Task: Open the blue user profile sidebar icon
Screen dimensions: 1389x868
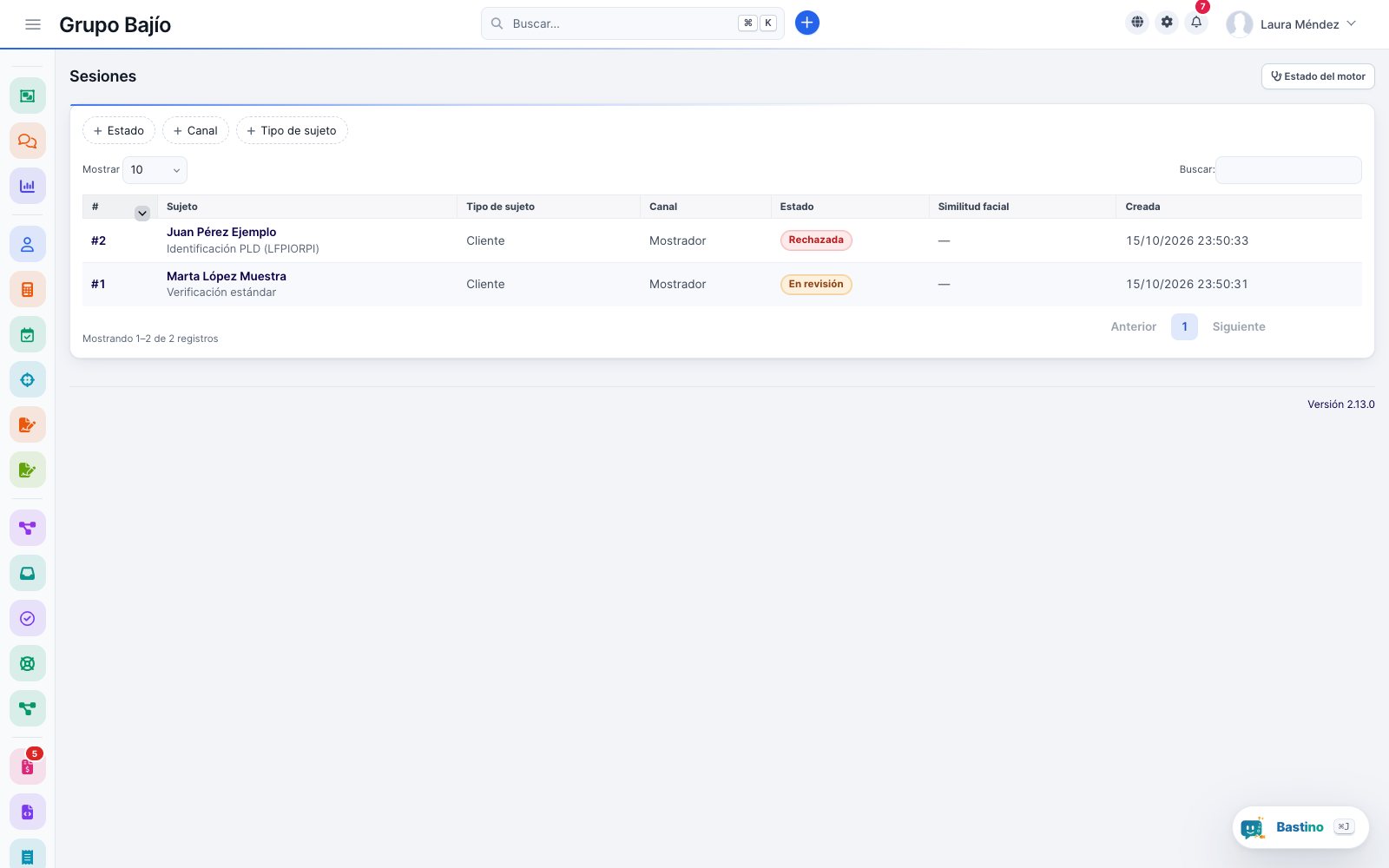Action: (28, 245)
